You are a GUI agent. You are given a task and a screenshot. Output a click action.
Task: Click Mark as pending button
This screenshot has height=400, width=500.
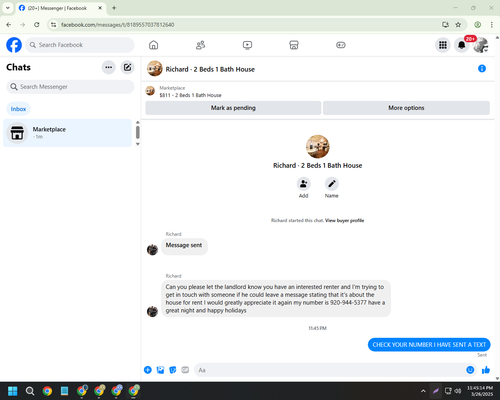[233, 108]
